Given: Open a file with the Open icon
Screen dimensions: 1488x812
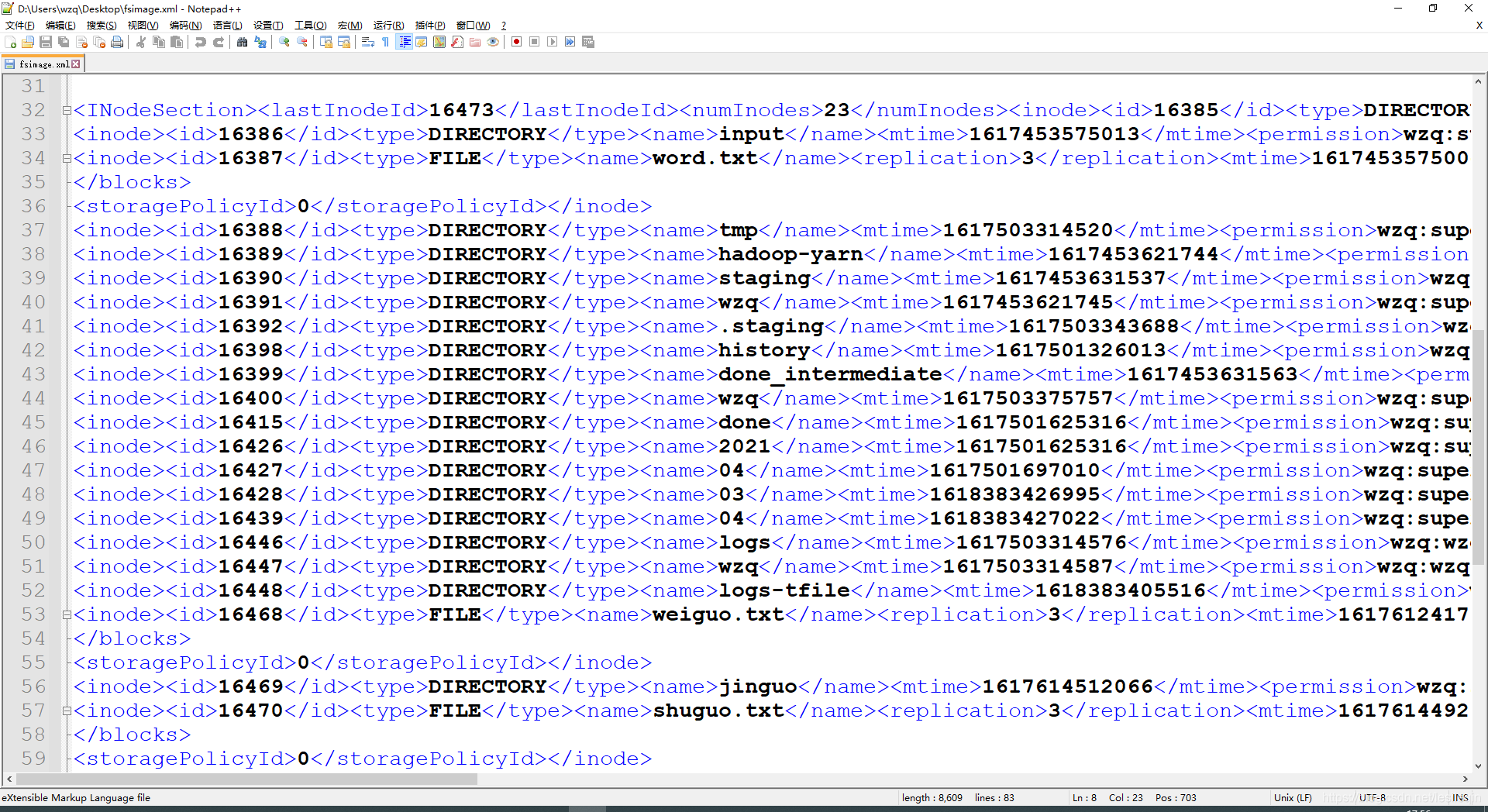Looking at the screenshot, I should click(28, 42).
